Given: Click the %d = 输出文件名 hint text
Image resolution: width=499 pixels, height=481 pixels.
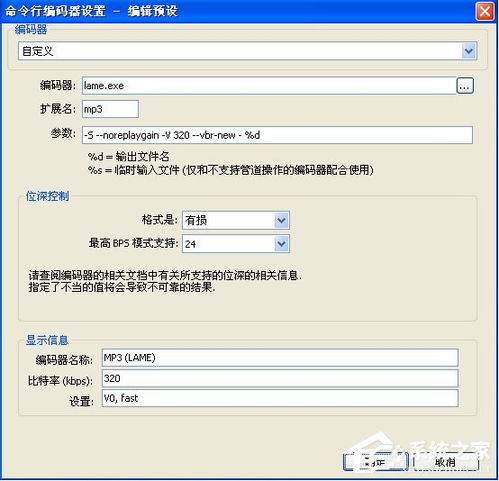Looking at the screenshot, I should (x=129, y=156).
